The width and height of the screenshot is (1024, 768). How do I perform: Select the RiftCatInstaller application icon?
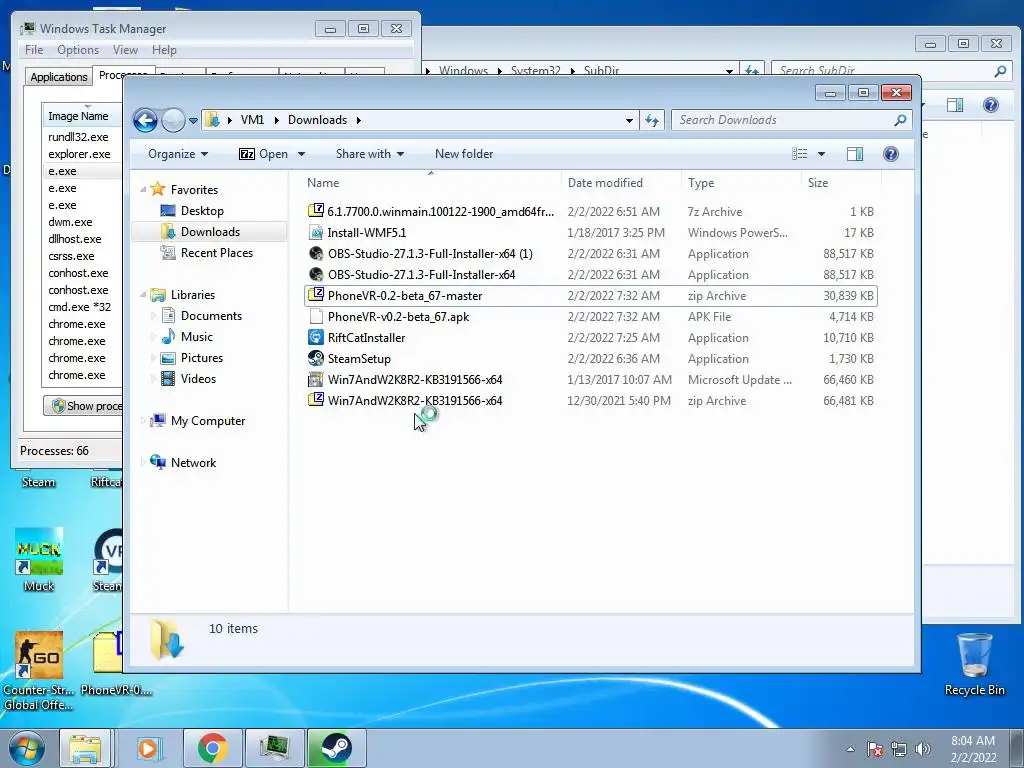coord(316,338)
